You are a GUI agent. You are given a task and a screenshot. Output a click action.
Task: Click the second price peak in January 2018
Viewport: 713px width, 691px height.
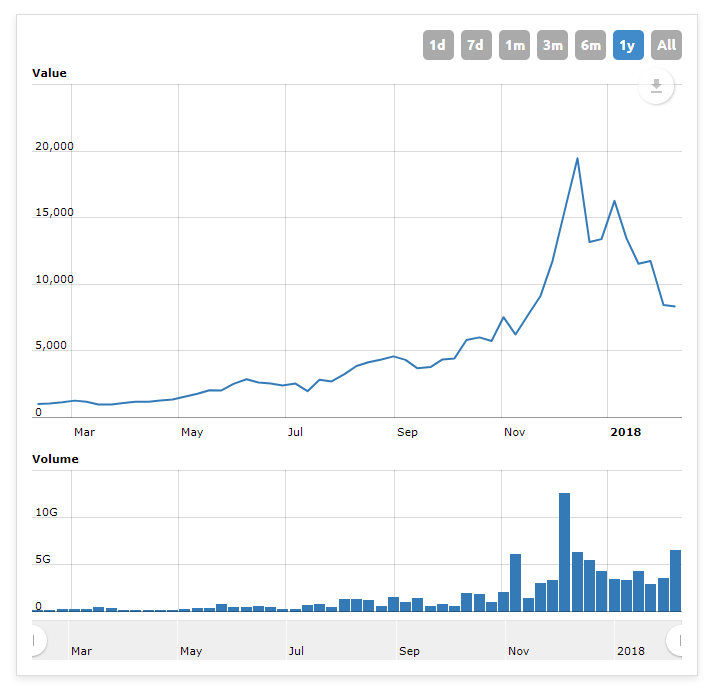tap(614, 201)
